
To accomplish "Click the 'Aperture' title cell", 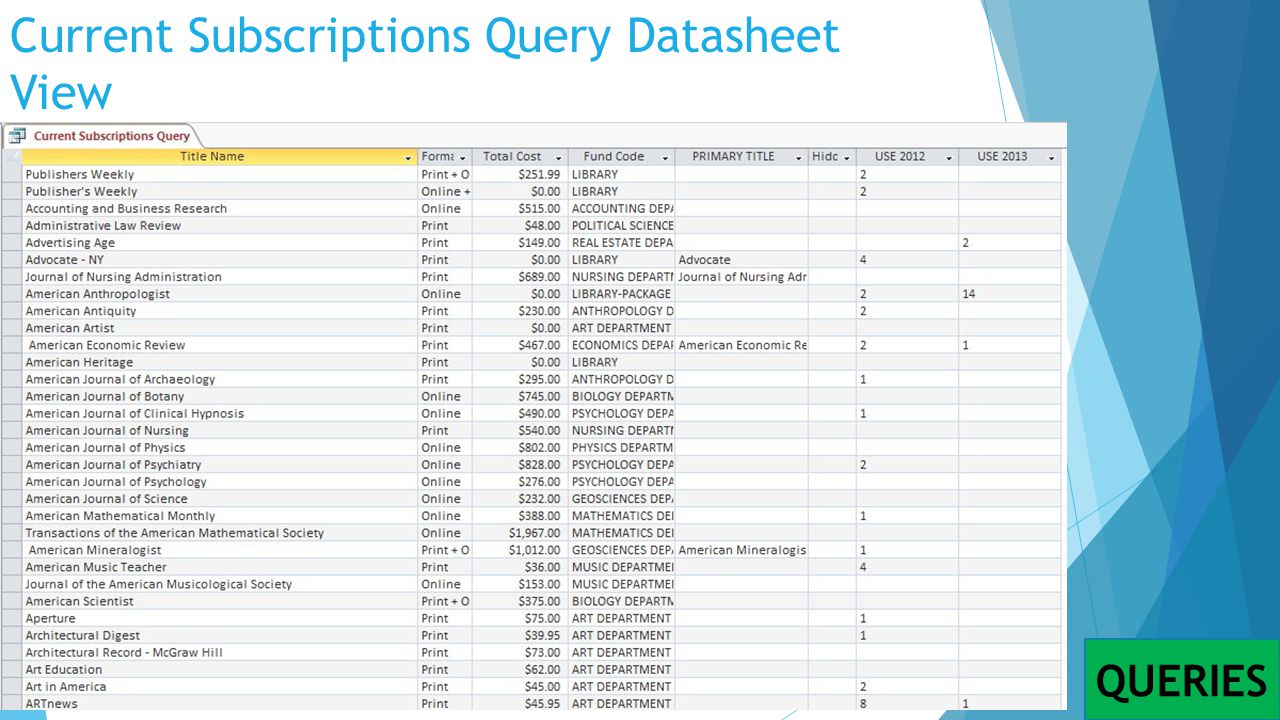I will pos(219,618).
